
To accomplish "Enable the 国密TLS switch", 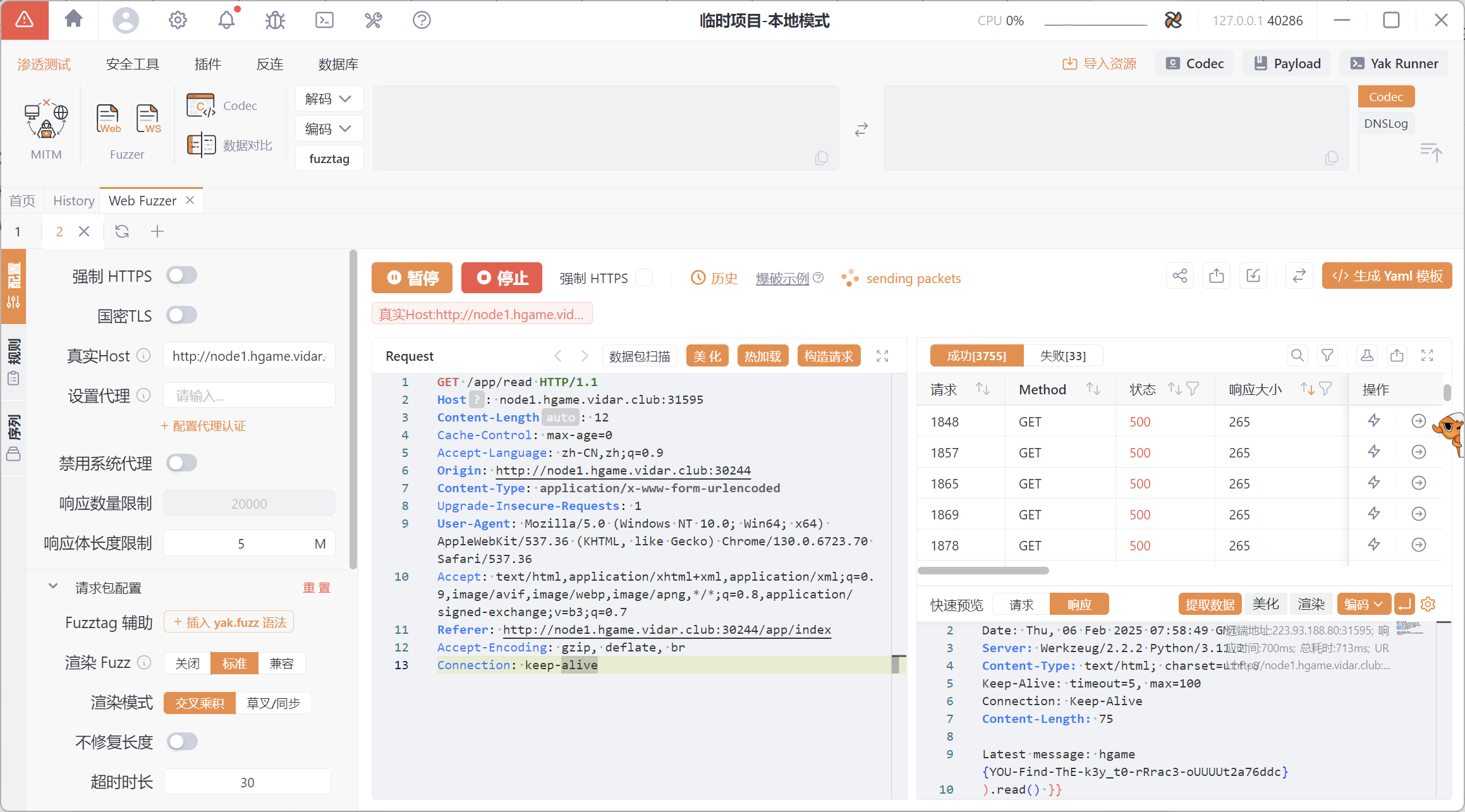I will coord(181,315).
